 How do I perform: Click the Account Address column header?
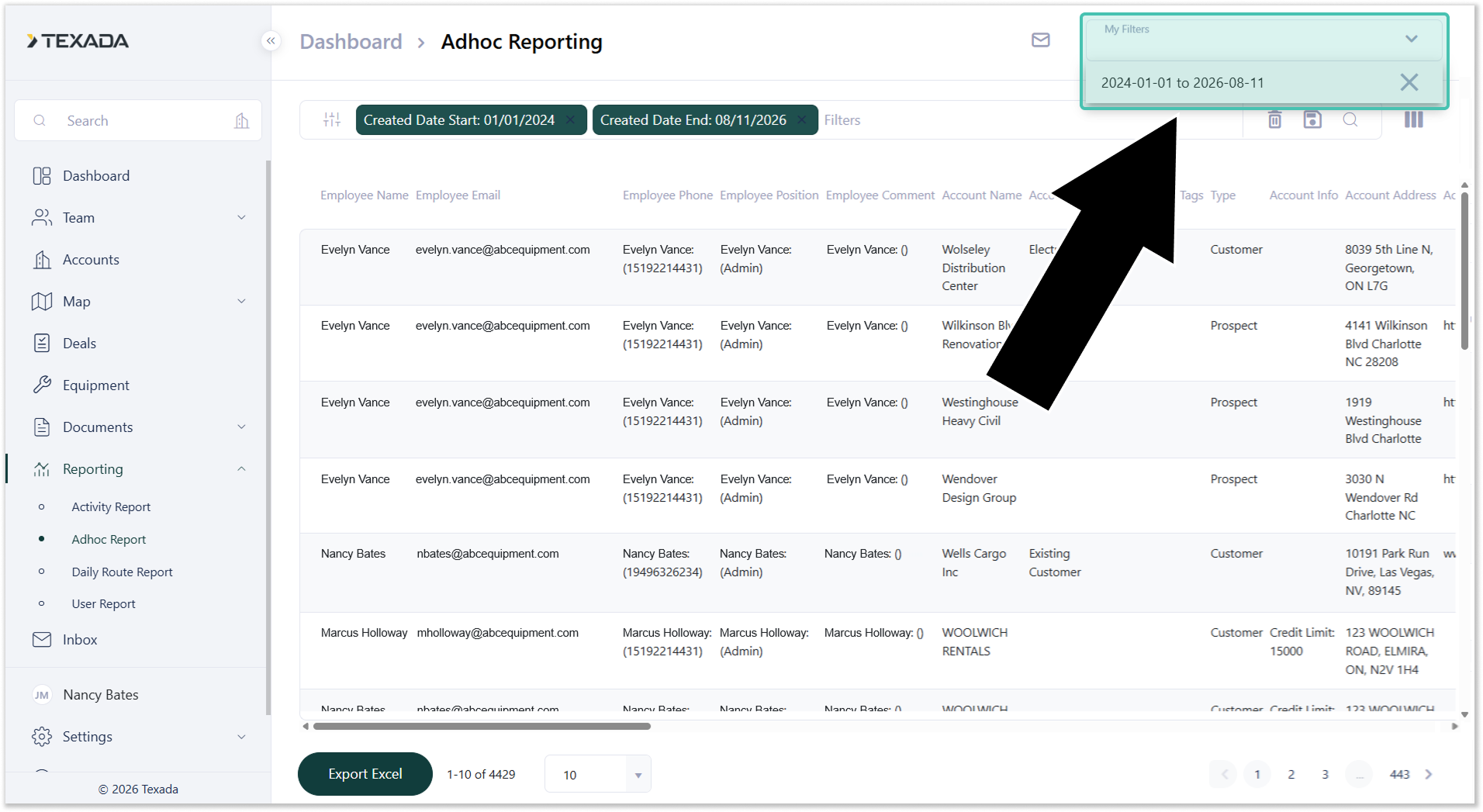point(1390,195)
